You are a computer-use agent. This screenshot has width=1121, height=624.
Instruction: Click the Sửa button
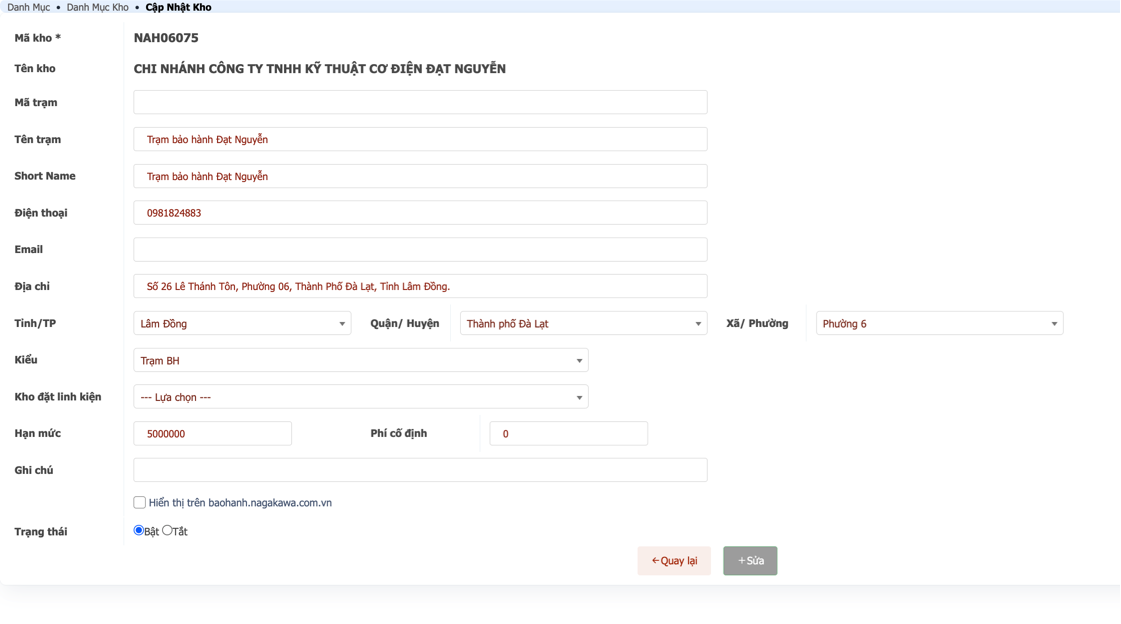click(750, 561)
